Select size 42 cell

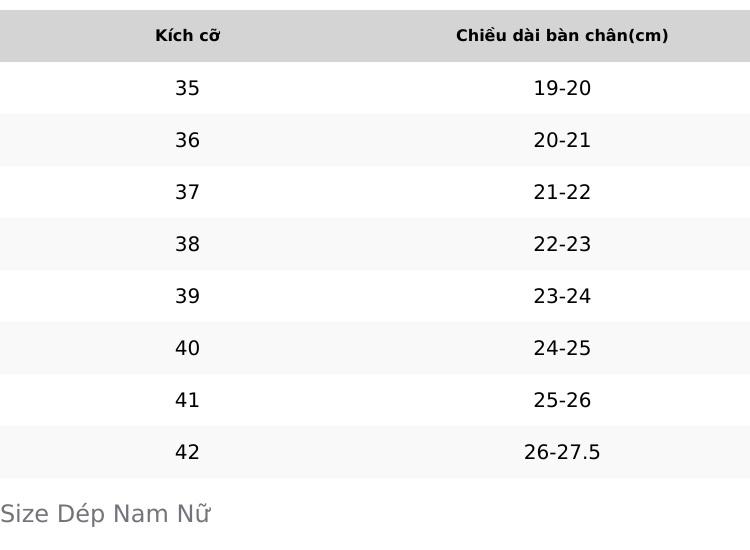pos(188,452)
